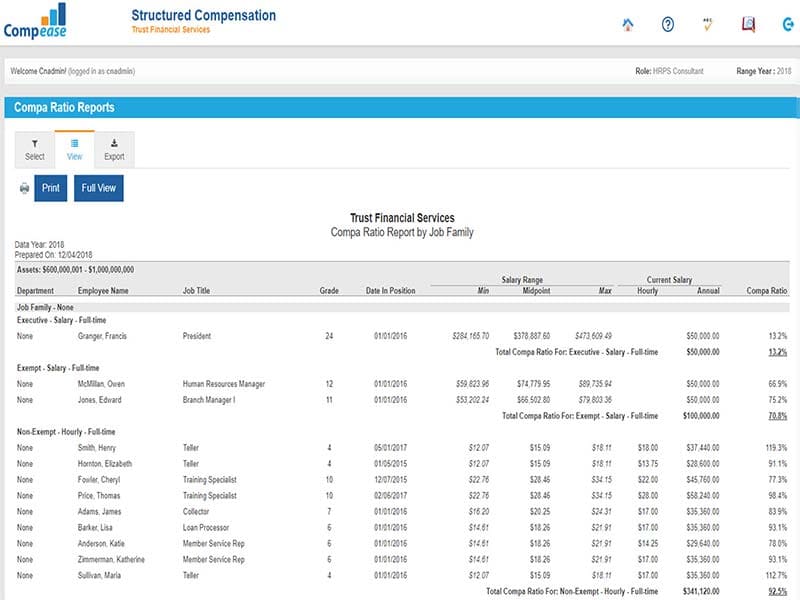Image resolution: width=800 pixels, height=600 pixels.
Task: Click the Compease logo
Action: coord(35,23)
